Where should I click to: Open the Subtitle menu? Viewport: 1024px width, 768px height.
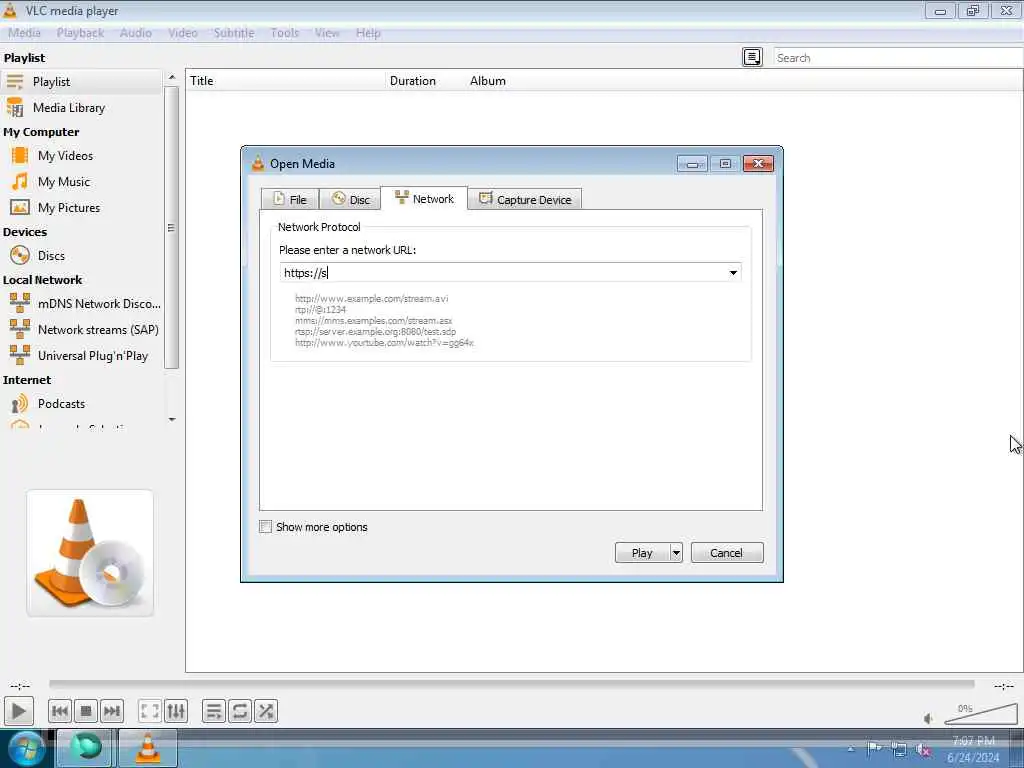pyautogui.click(x=234, y=33)
